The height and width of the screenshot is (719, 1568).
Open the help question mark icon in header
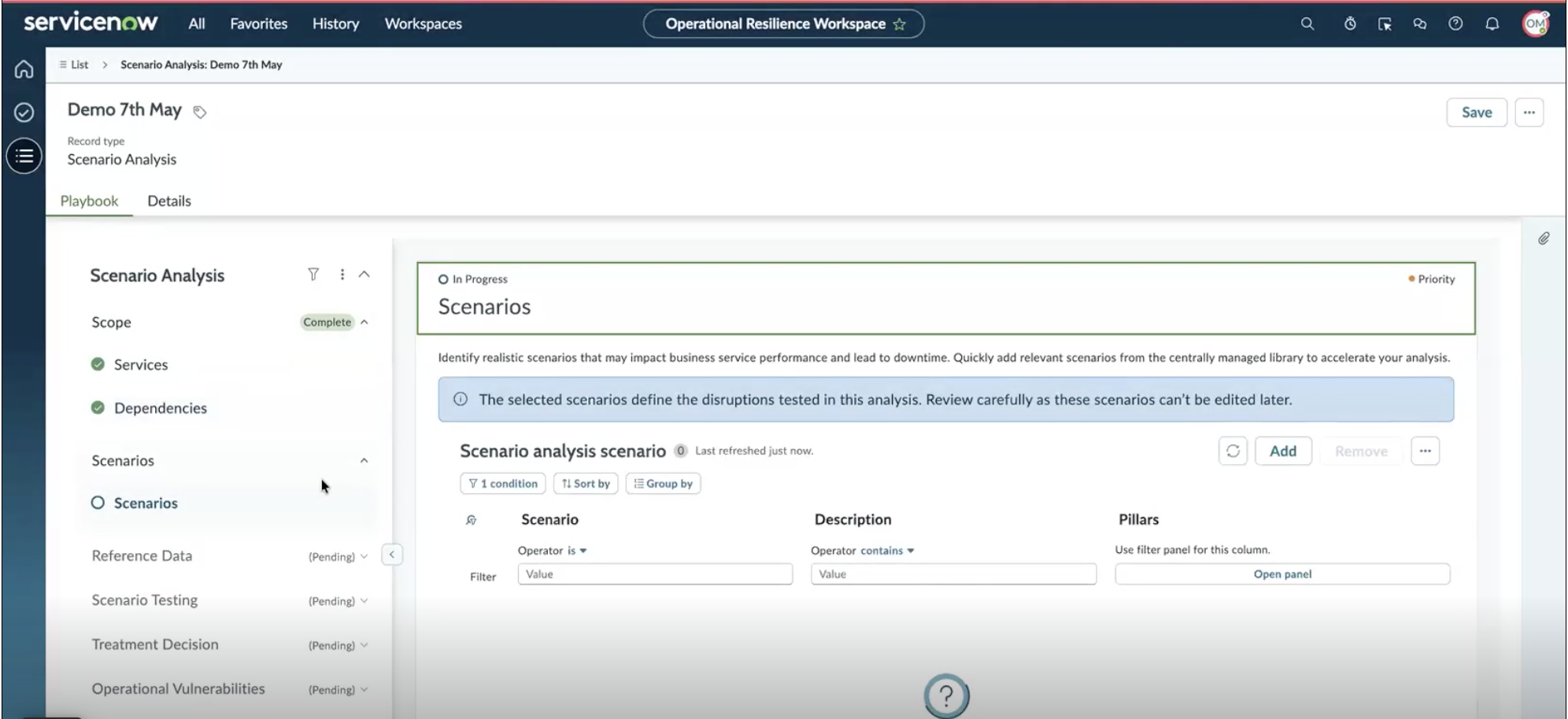[1455, 24]
